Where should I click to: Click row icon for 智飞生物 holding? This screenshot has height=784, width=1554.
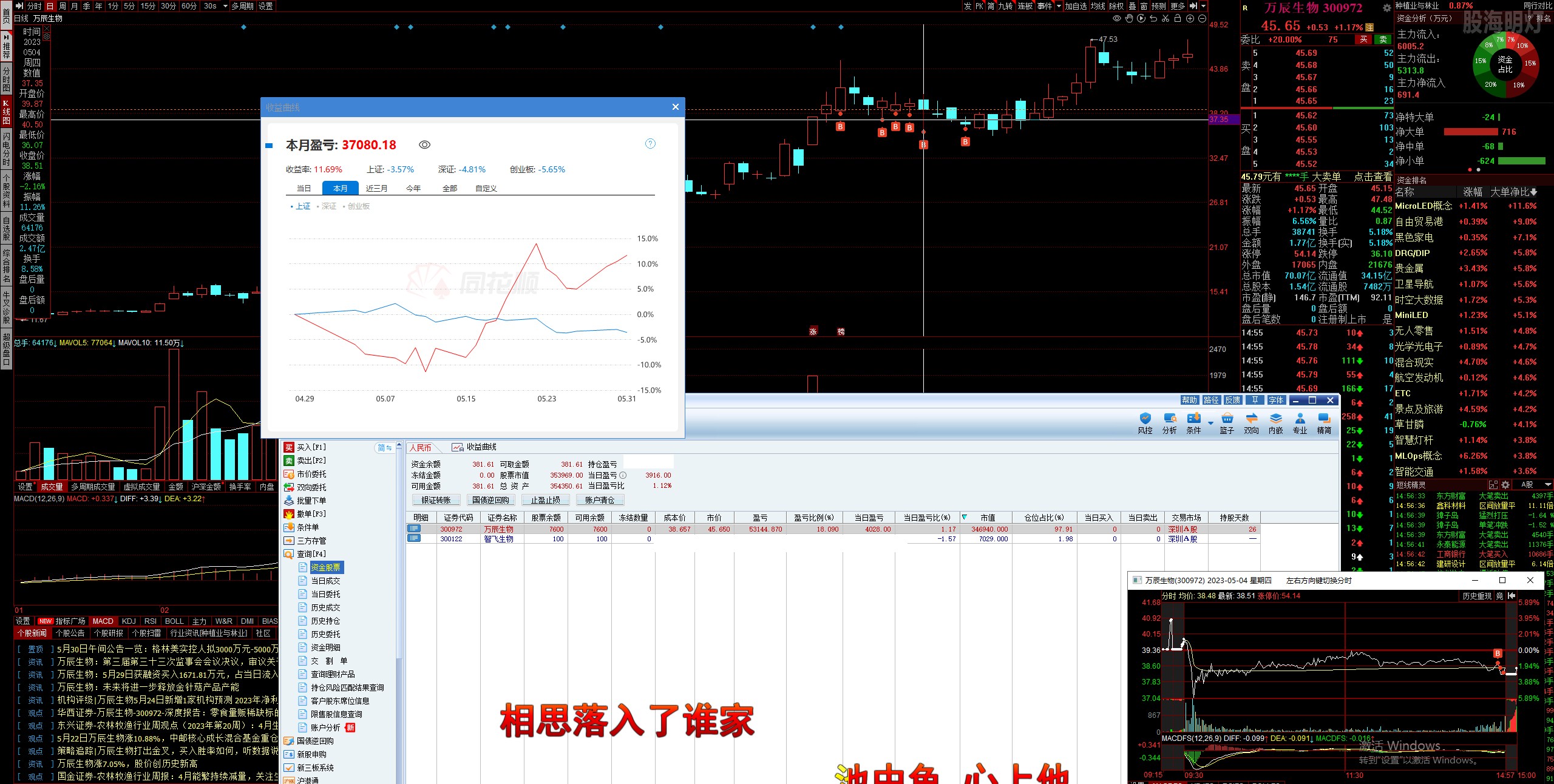pyautogui.click(x=414, y=538)
